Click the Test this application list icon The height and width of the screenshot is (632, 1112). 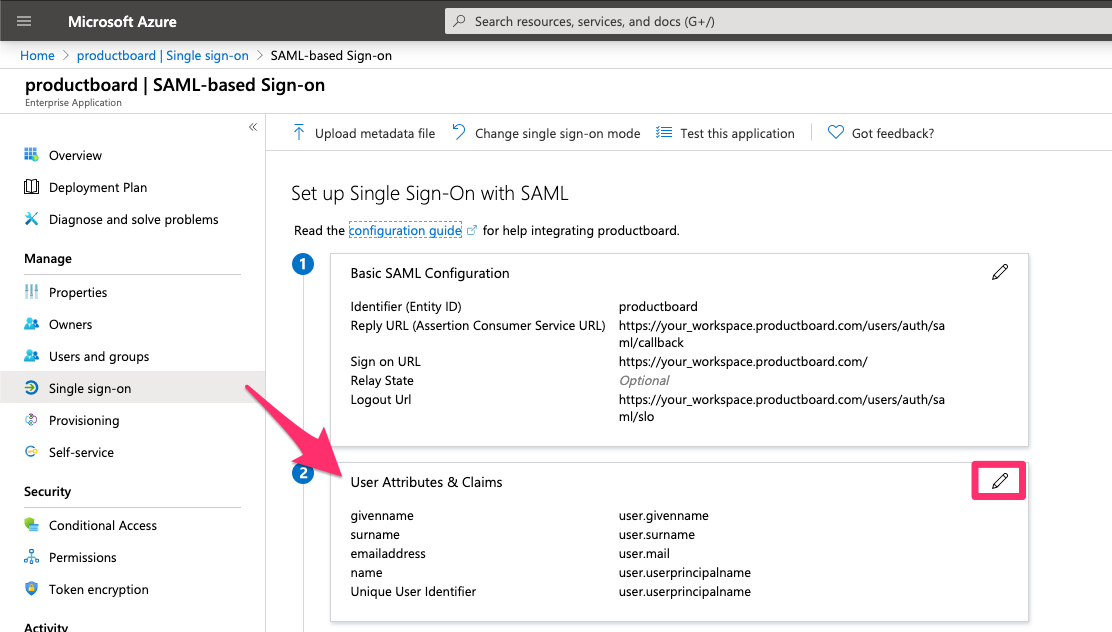click(664, 133)
